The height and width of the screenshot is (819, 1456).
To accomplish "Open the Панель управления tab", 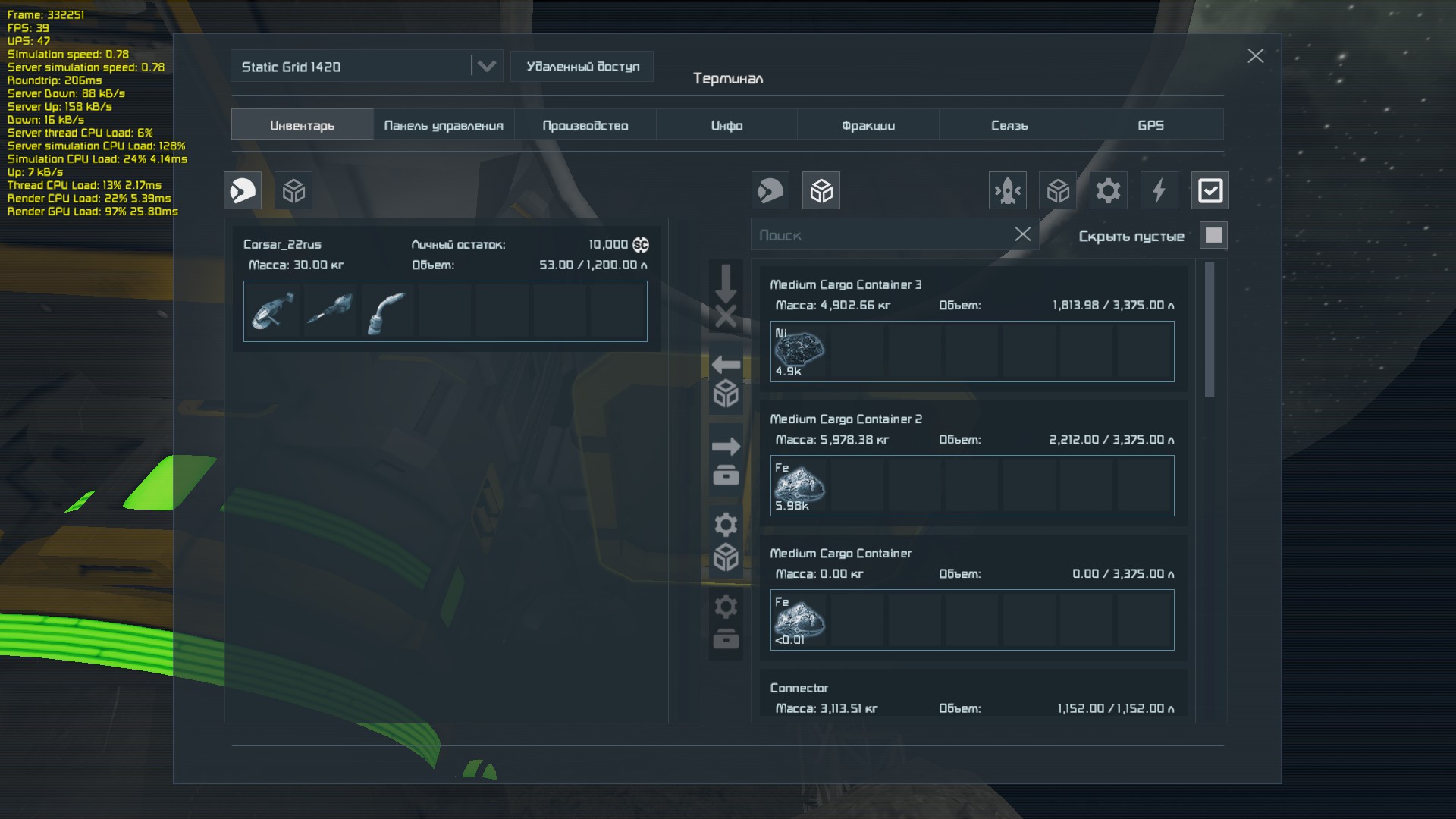I will [x=444, y=125].
